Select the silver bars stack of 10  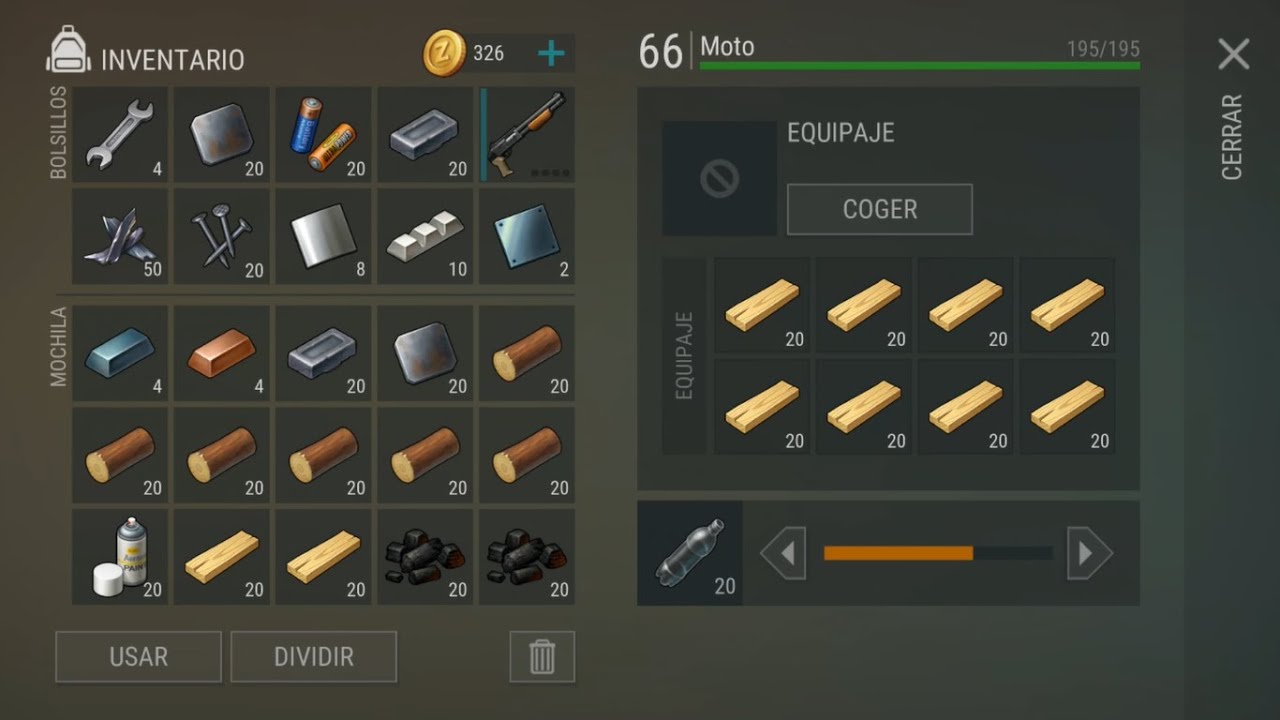click(425, 236)
